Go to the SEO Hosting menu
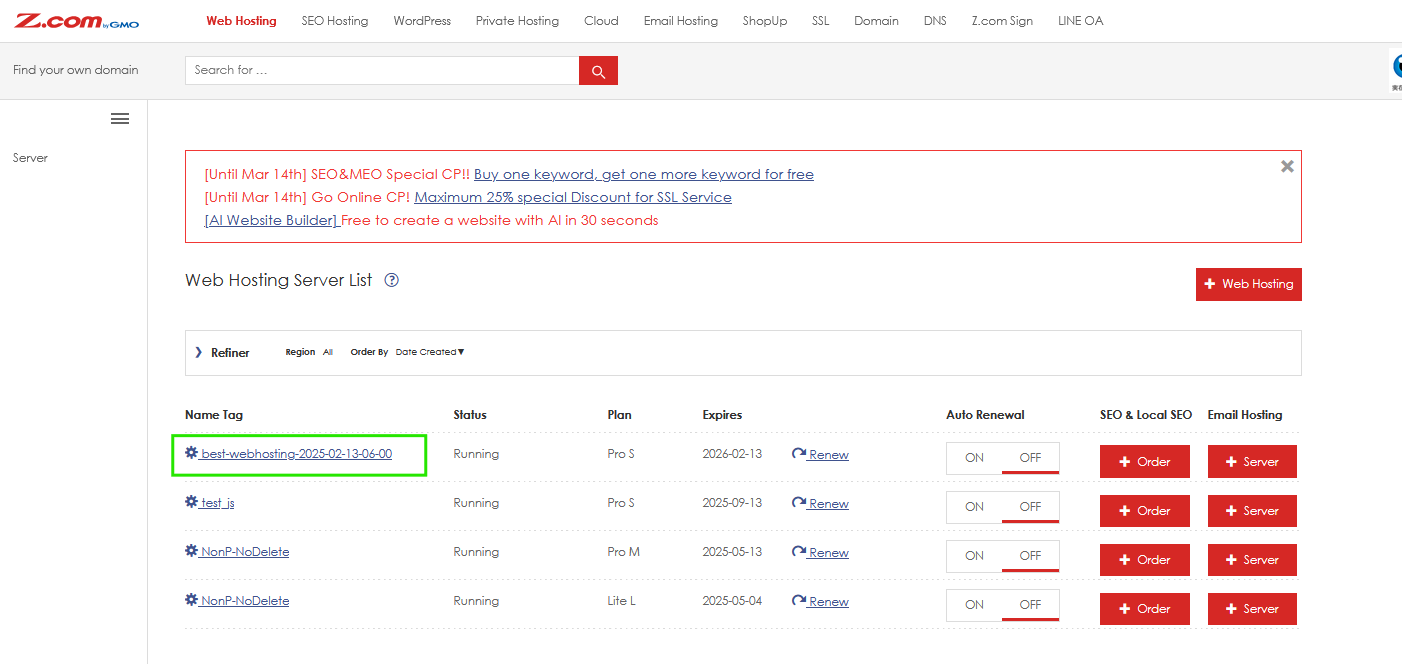The width and height of the screenshot is (1402, 664). click(x=335, y=21)
